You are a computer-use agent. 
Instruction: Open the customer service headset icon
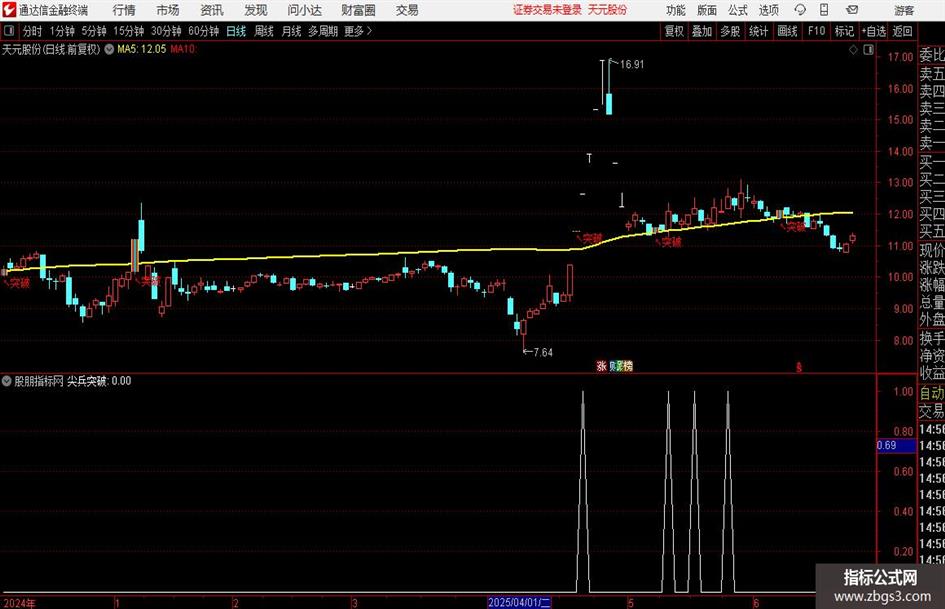coord(800,10)
